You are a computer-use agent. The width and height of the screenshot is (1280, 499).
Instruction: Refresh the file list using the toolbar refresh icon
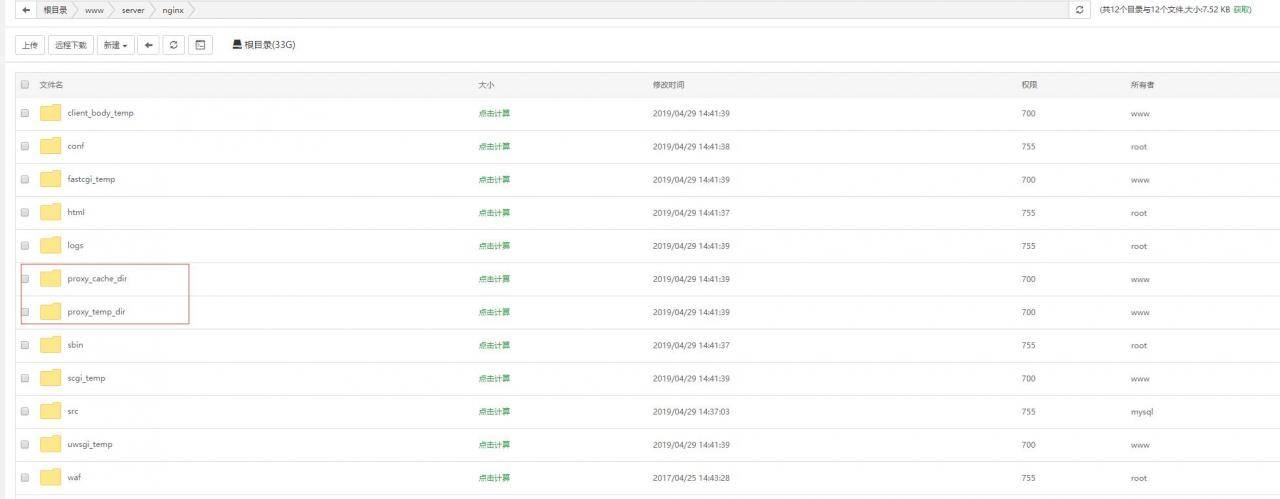click(x=174, y=45)
